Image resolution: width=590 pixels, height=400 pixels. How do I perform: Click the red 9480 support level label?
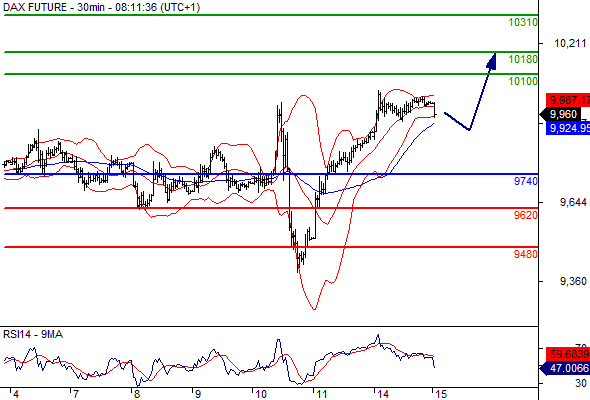[526, 254]
